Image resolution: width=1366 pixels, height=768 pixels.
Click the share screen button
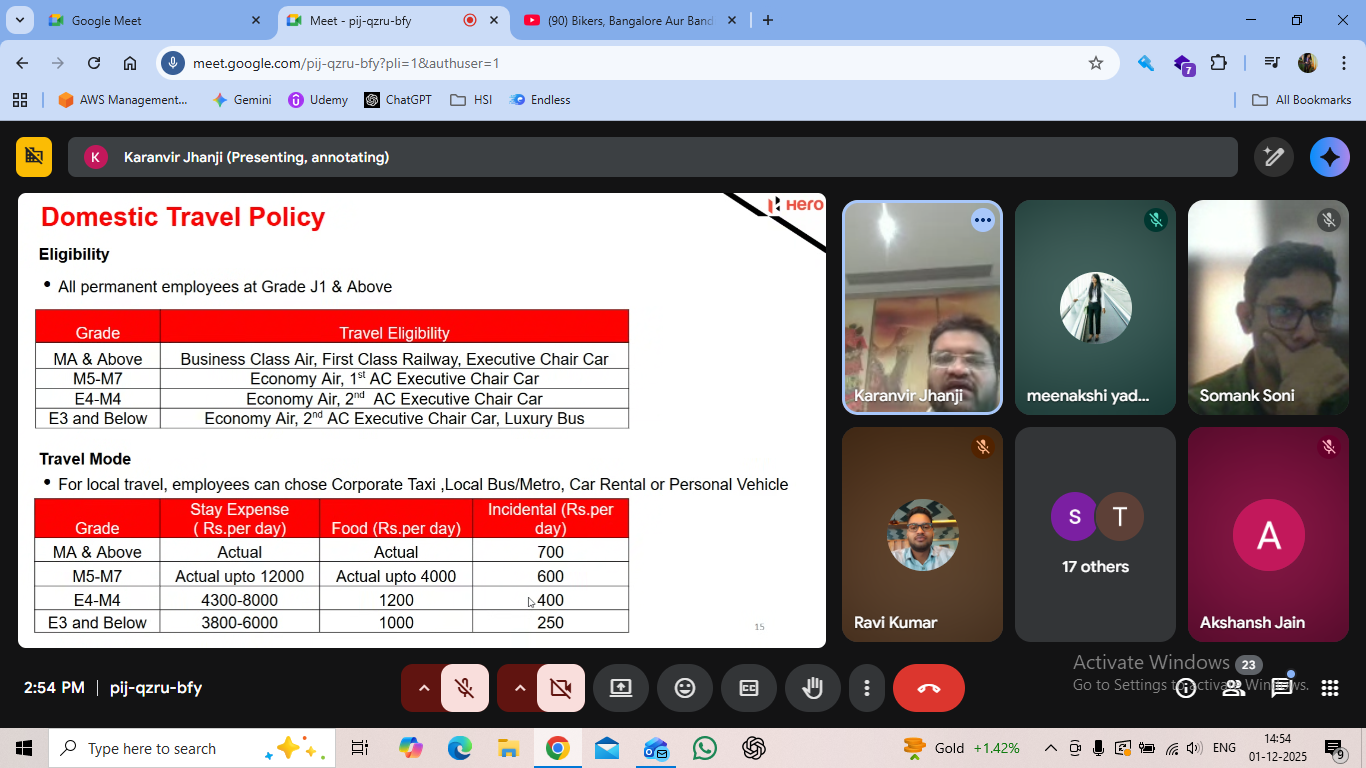pyautogui.click(x=620, y=688)
